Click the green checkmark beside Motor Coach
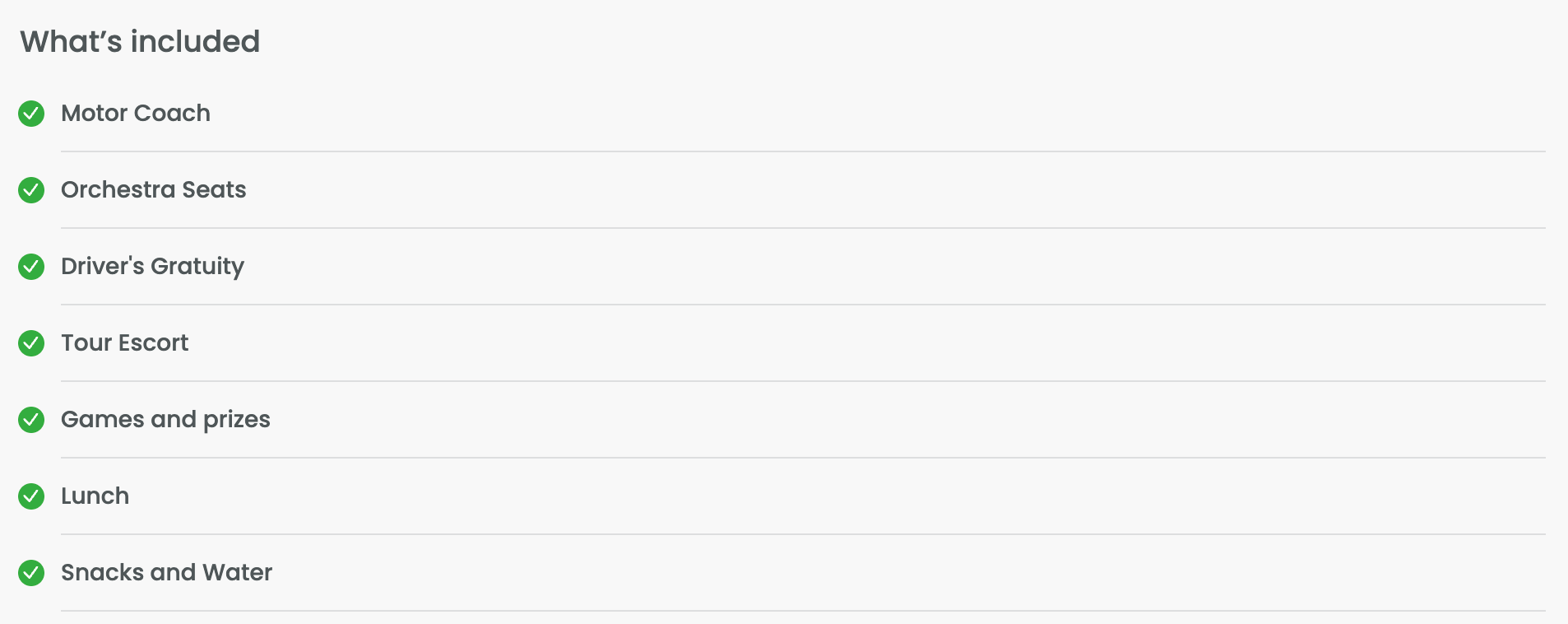This screenshot has height=624, width=1568. [31, 114]
